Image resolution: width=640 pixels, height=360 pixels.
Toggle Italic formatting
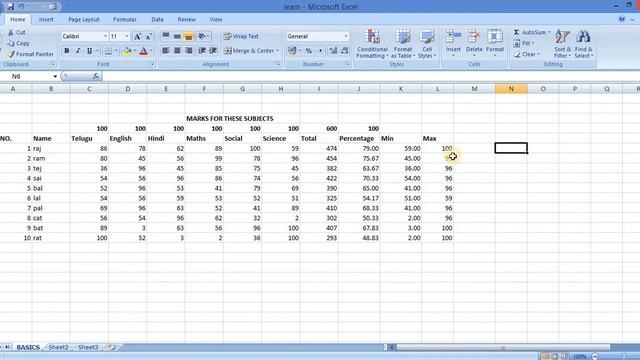tap(78, 51)
